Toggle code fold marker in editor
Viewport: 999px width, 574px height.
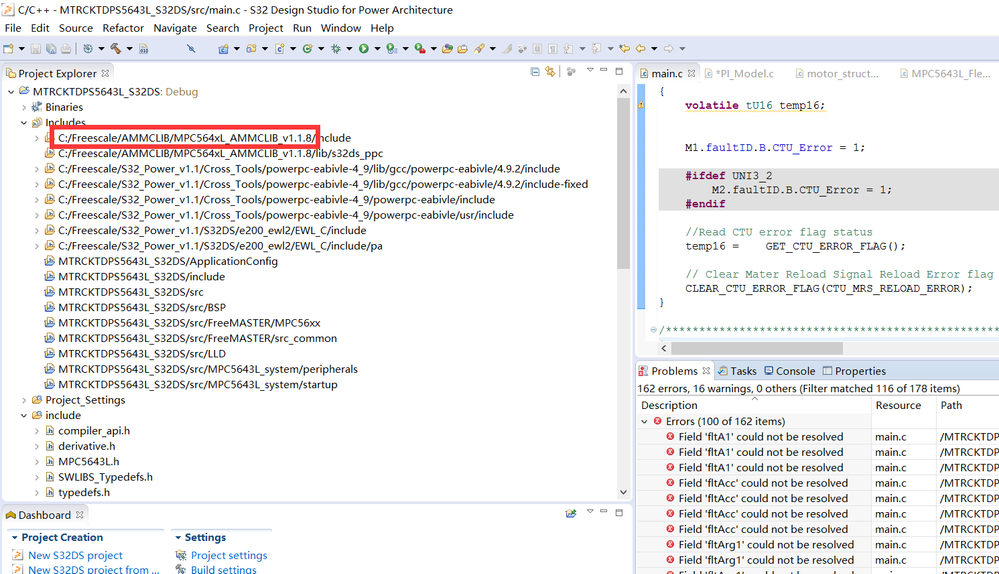(653, 330)
